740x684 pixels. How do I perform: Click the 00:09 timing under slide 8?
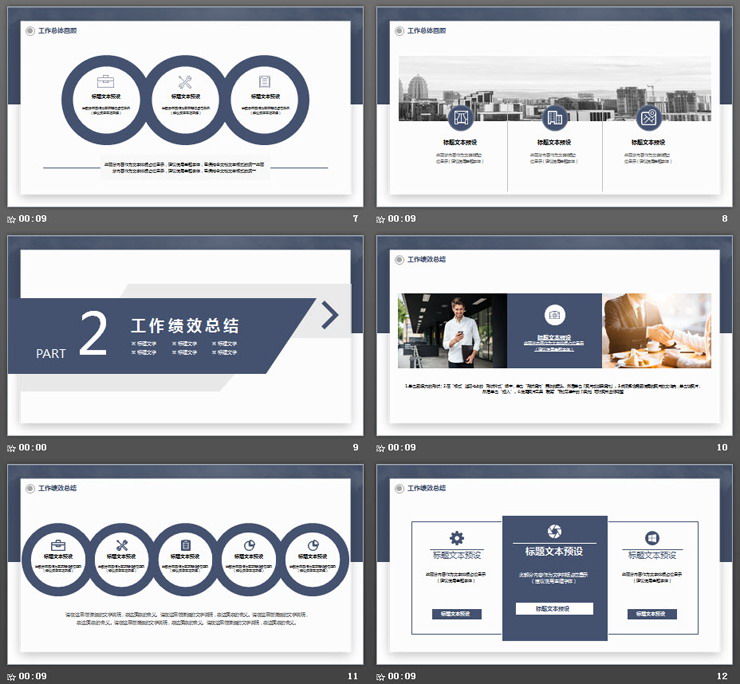tap(402, 219)
